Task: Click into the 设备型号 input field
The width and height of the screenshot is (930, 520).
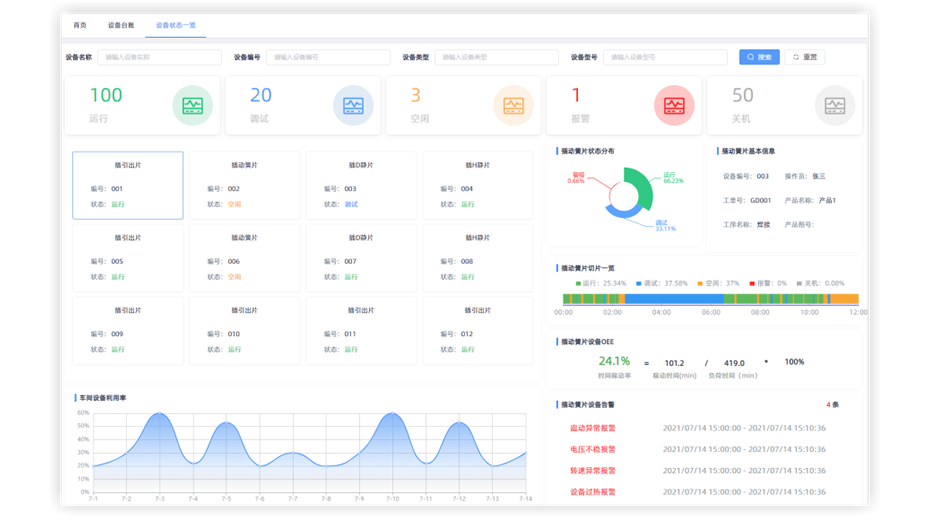Action: 665,58
